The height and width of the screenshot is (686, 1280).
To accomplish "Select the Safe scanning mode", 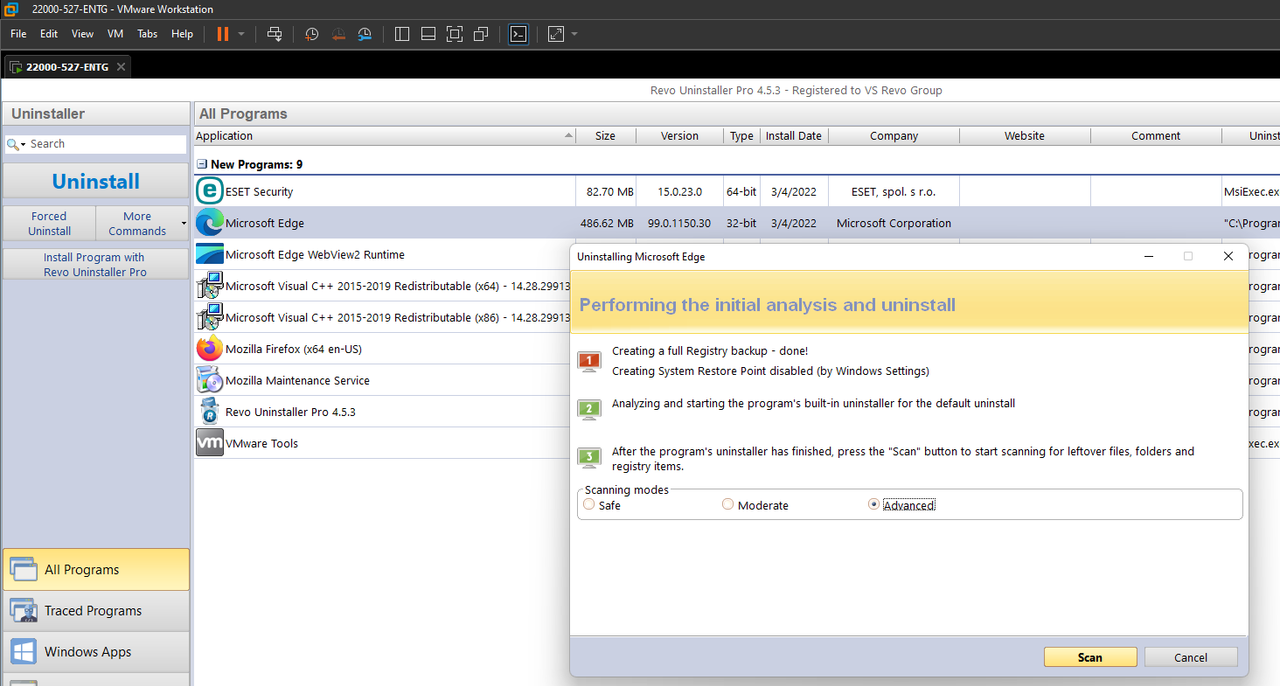I will 589,505.
